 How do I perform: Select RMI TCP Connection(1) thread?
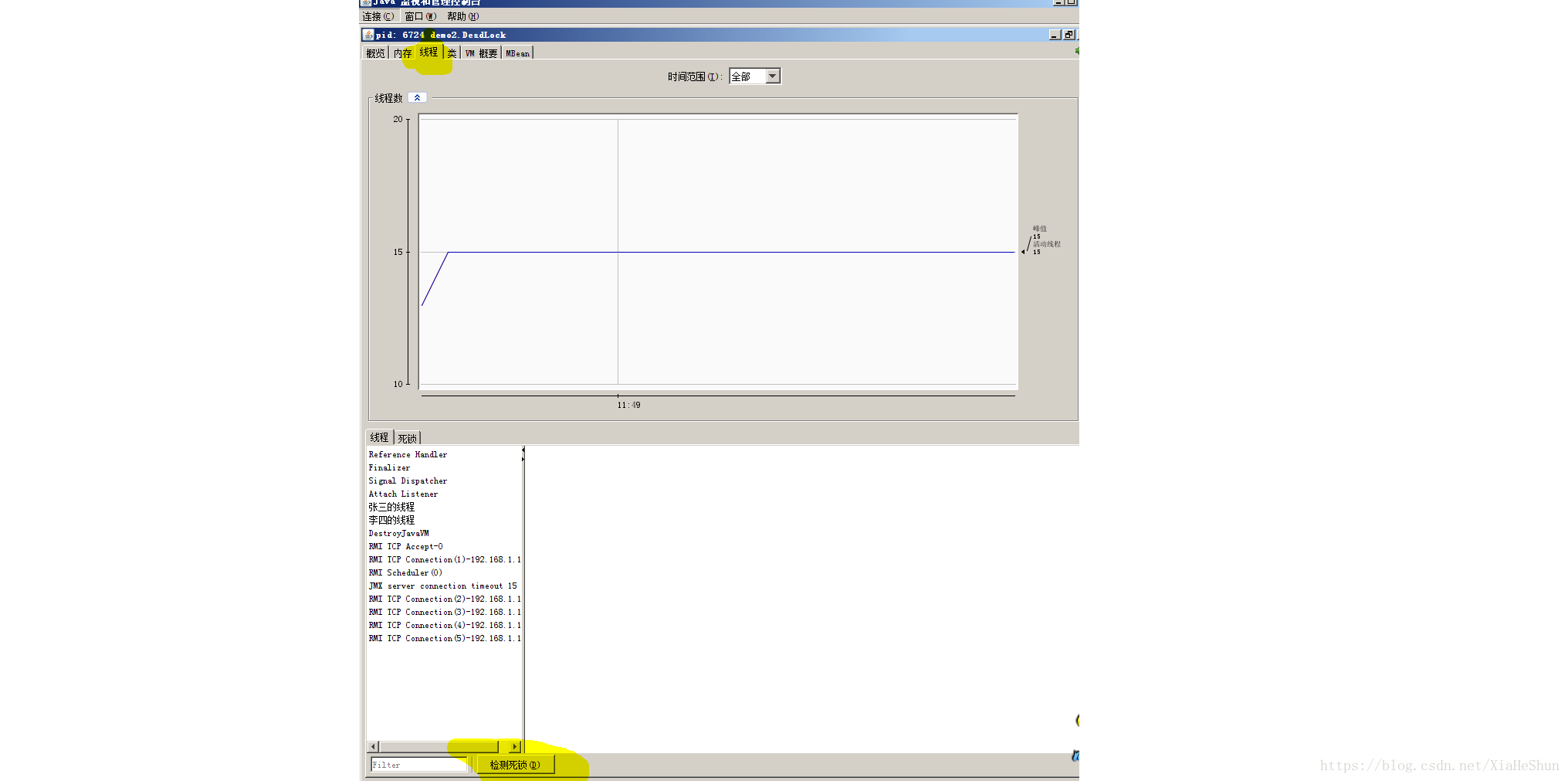pyautogui.click(x=444, y=559)
